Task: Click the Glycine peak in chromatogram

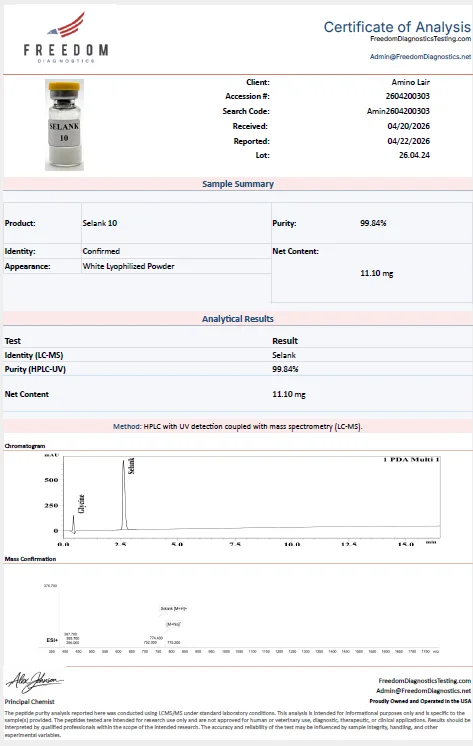Action: coord(74,523)
